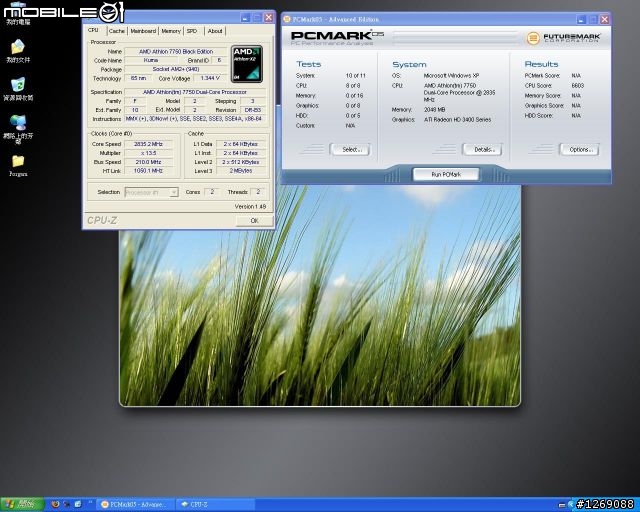640x512 pixels.
Task: Switch to CPU-Z taskbar button
Action: click(216, 505)
